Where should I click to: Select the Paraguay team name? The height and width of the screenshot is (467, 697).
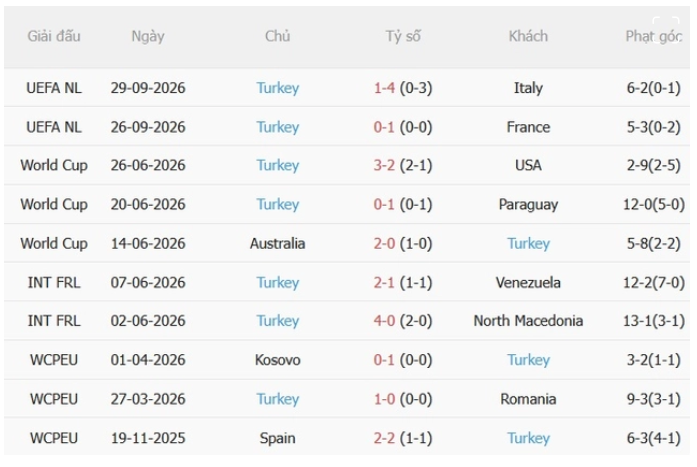(528, 204)
